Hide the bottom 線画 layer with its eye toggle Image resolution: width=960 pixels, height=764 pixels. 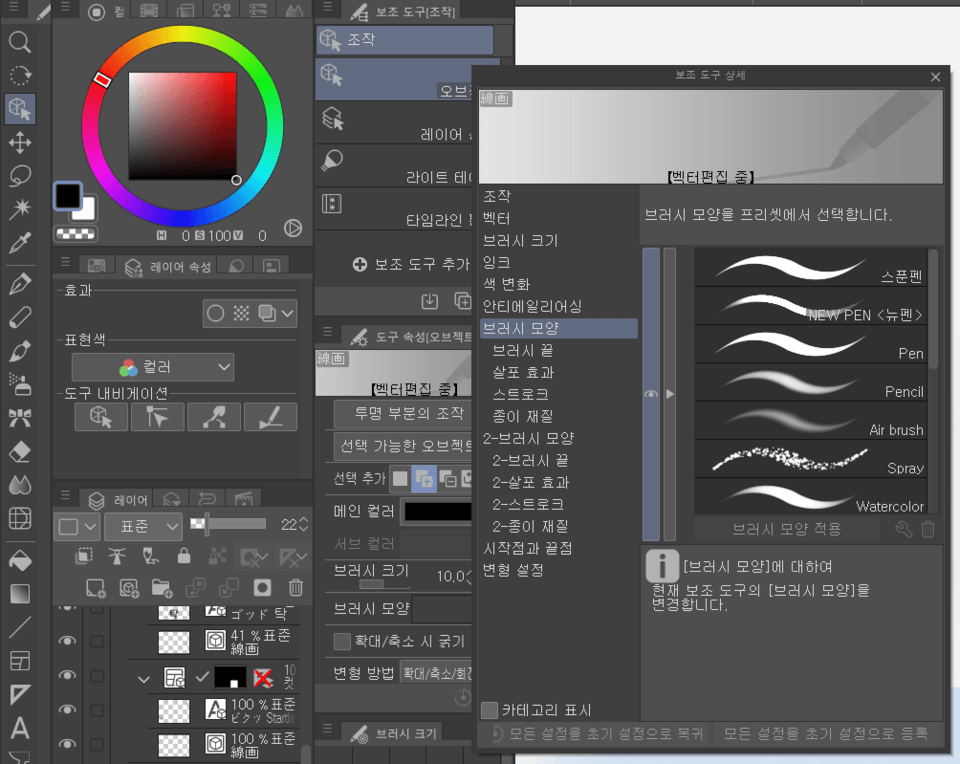pos(67,745)
